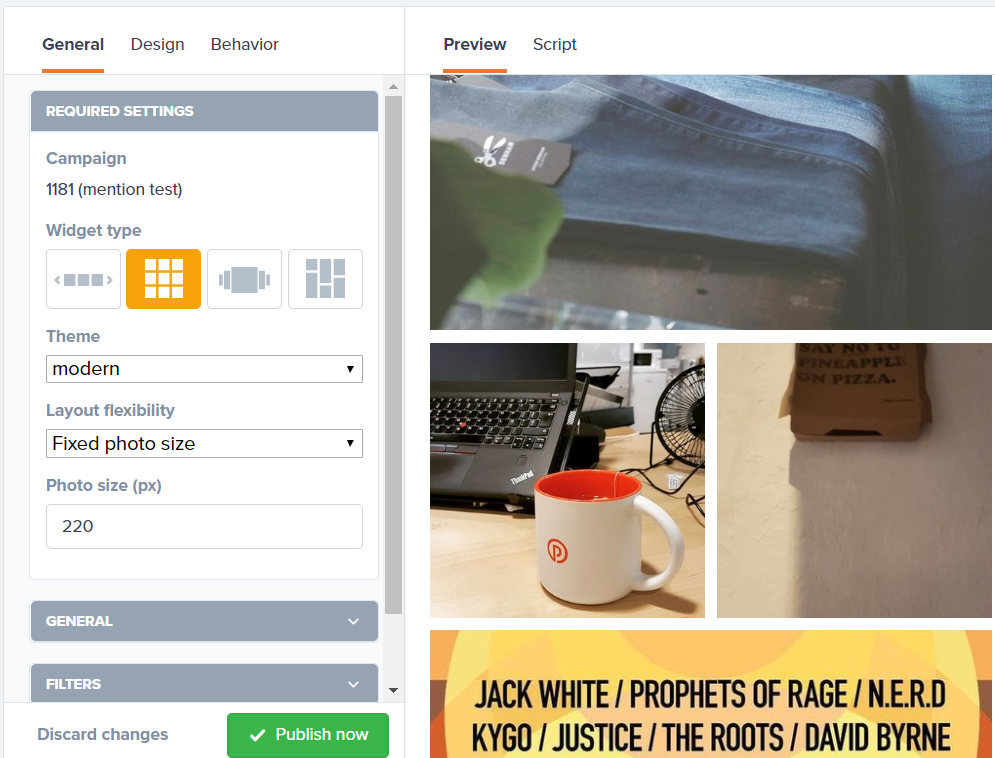The width and height of the screenshot is (995, 758).
Task: Collapse the REQUIRED SETTINGS header
Action: [x=204, y=111]
